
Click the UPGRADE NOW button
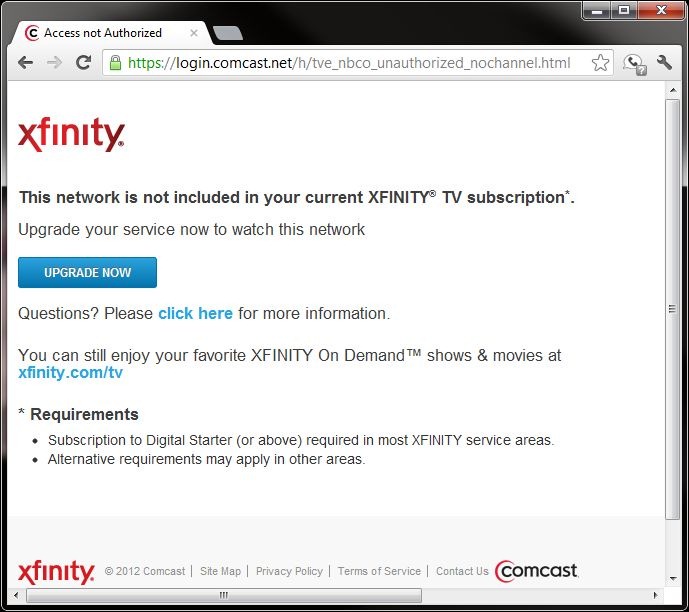coord(87,272)
